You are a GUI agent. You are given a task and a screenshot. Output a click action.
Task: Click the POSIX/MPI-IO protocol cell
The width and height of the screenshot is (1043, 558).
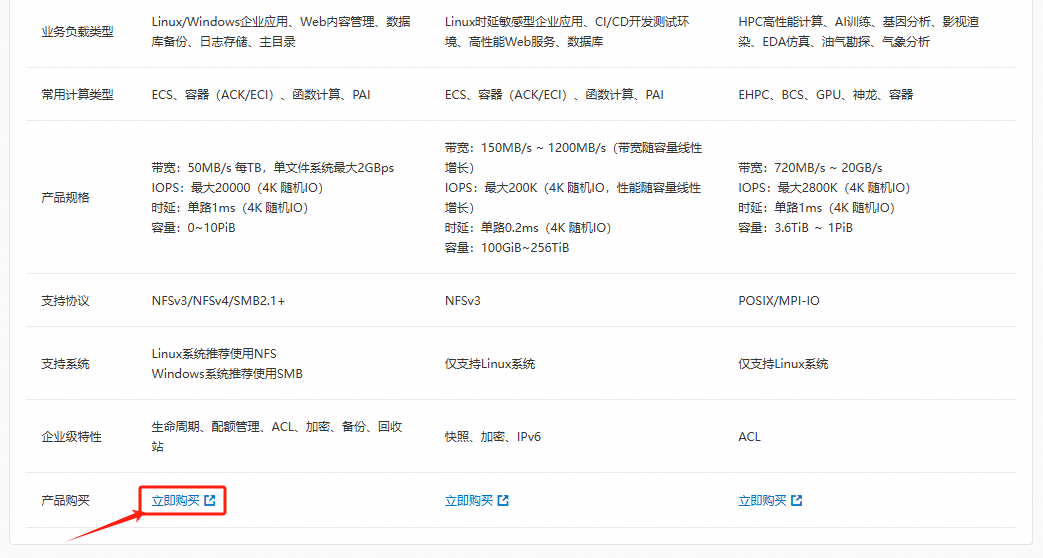(778, 301)
